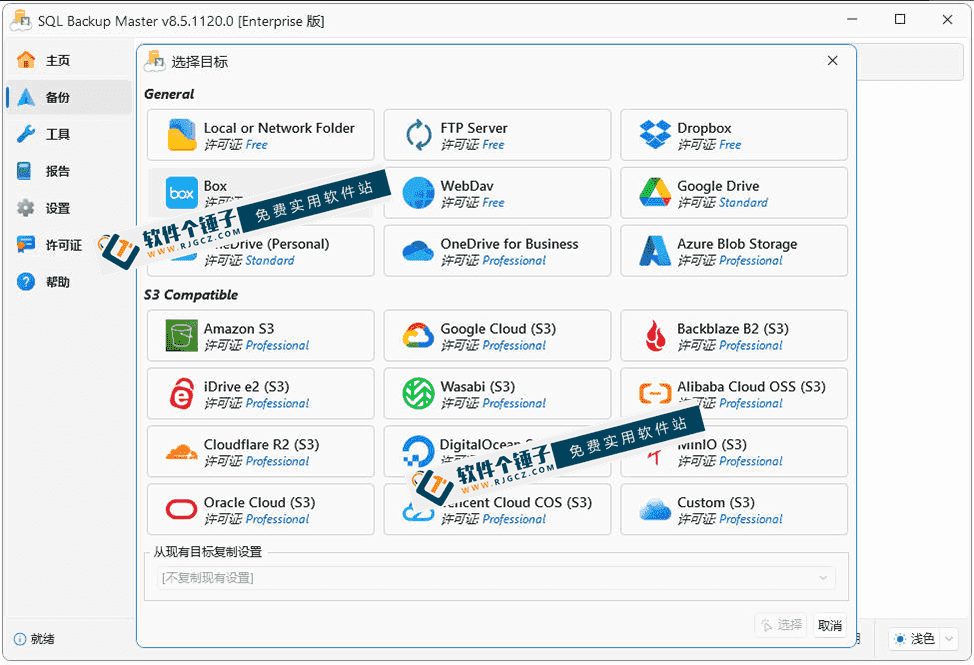Click the 选择 select button
Screen dimensions: 974x665
point(781,625)
